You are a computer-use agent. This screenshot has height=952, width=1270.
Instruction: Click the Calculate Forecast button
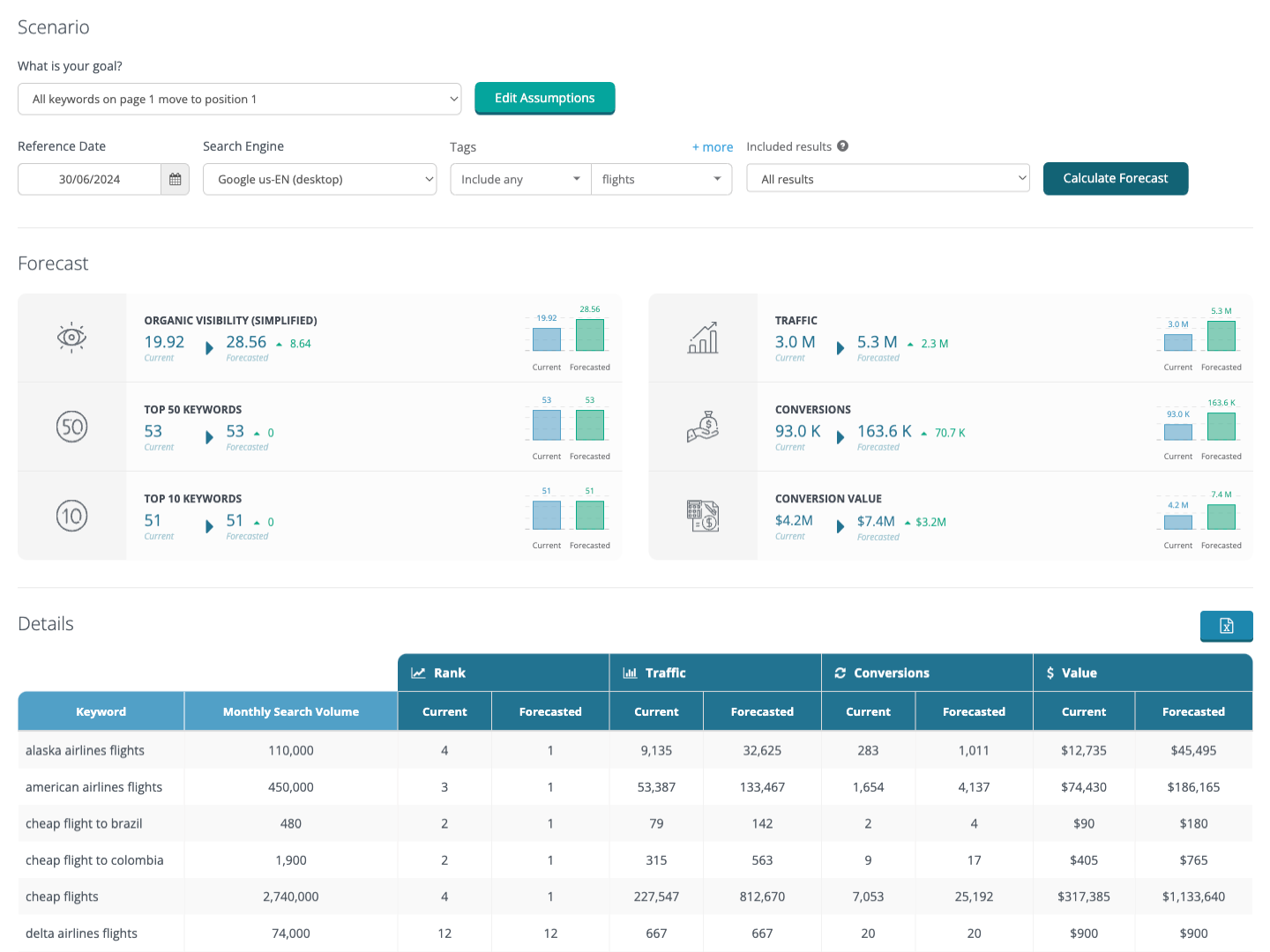click(1116, 178)
